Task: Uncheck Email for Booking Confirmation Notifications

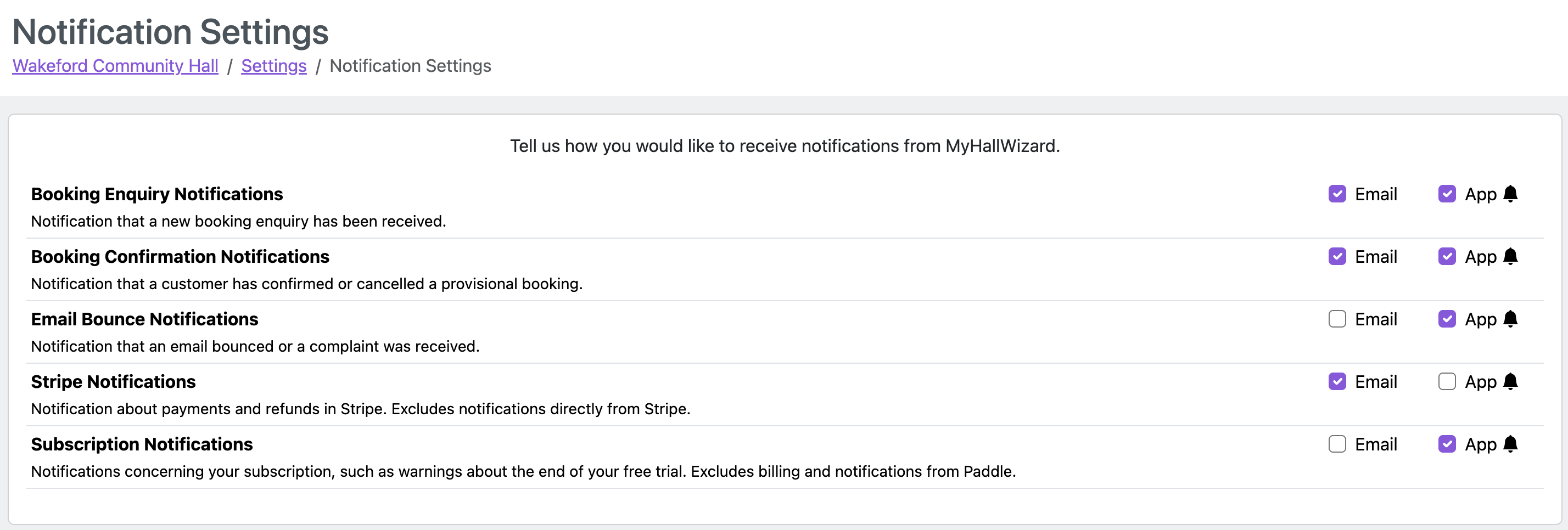Action: (1337, 257)
